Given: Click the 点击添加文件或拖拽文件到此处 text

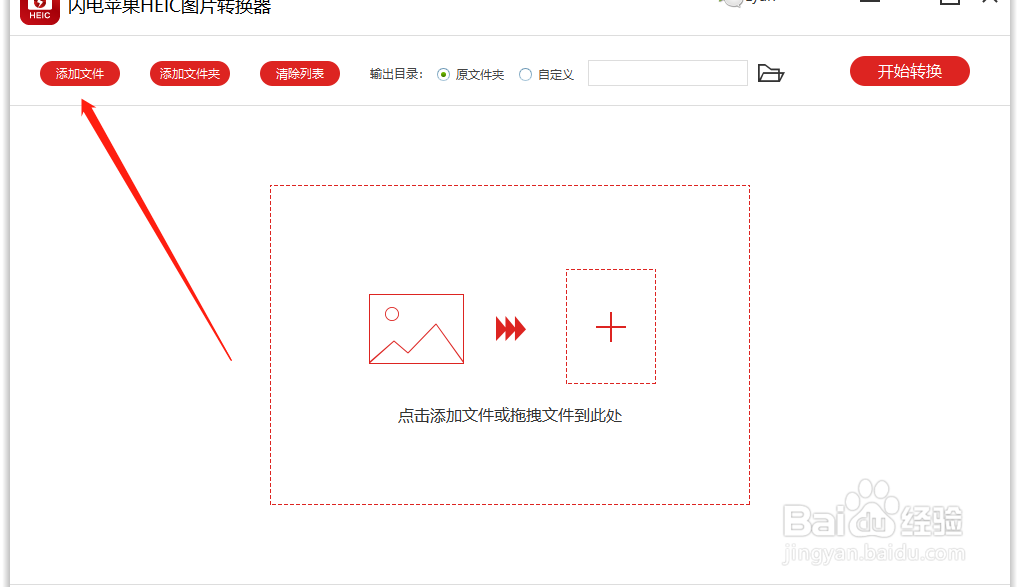Looking at the screenshot, I should [510, 416].
